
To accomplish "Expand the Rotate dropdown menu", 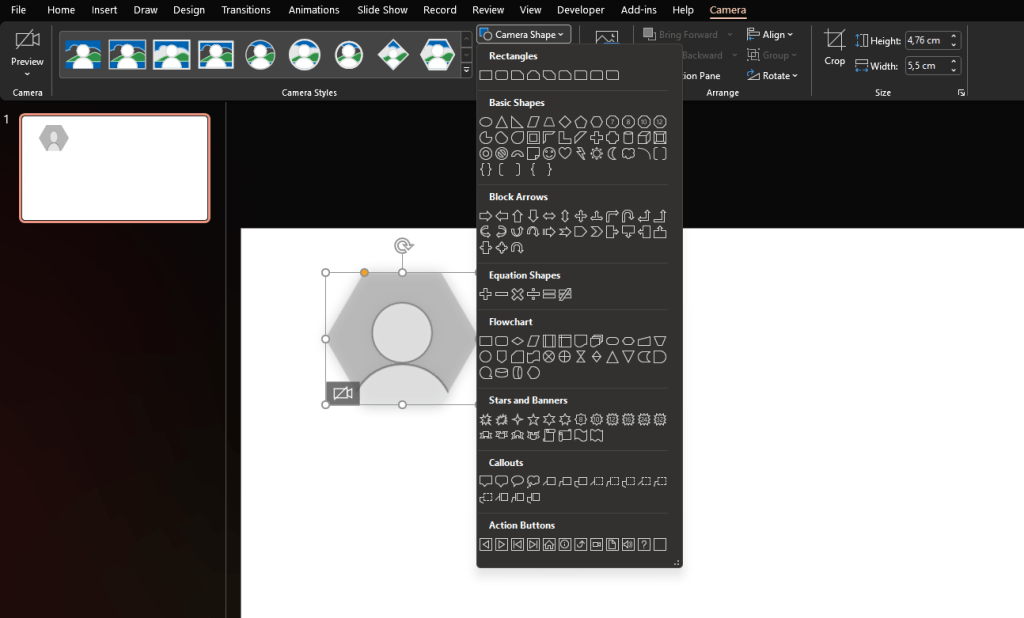I will (772, 76).
